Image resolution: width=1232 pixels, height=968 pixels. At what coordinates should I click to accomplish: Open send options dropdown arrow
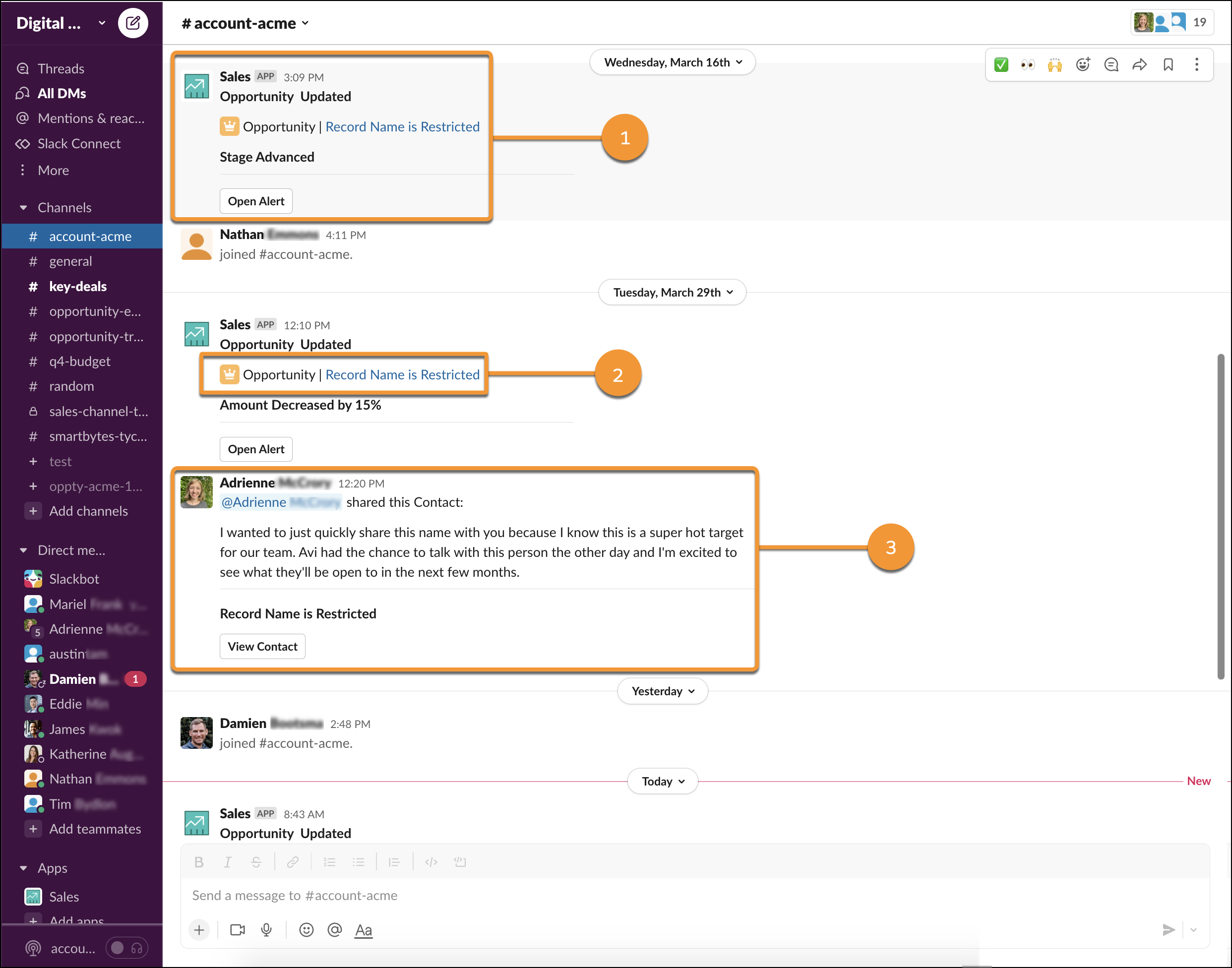coord(1194,930)
